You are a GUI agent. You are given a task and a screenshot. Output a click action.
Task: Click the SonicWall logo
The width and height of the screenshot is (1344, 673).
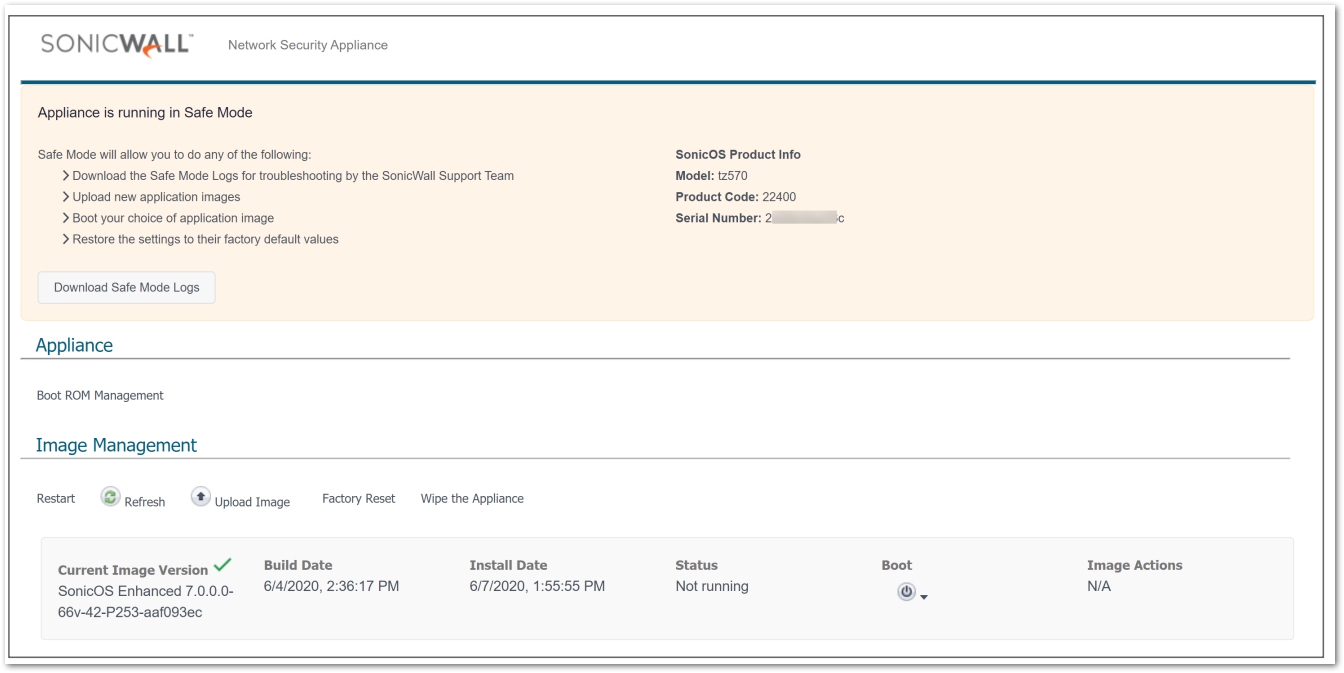117,45
